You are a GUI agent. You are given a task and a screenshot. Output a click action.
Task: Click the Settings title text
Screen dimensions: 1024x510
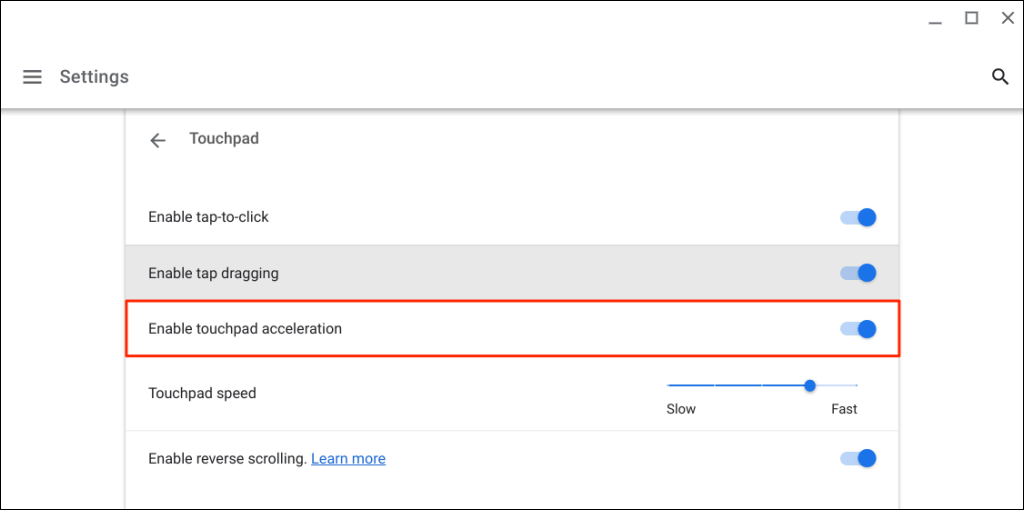coord(94,77)
